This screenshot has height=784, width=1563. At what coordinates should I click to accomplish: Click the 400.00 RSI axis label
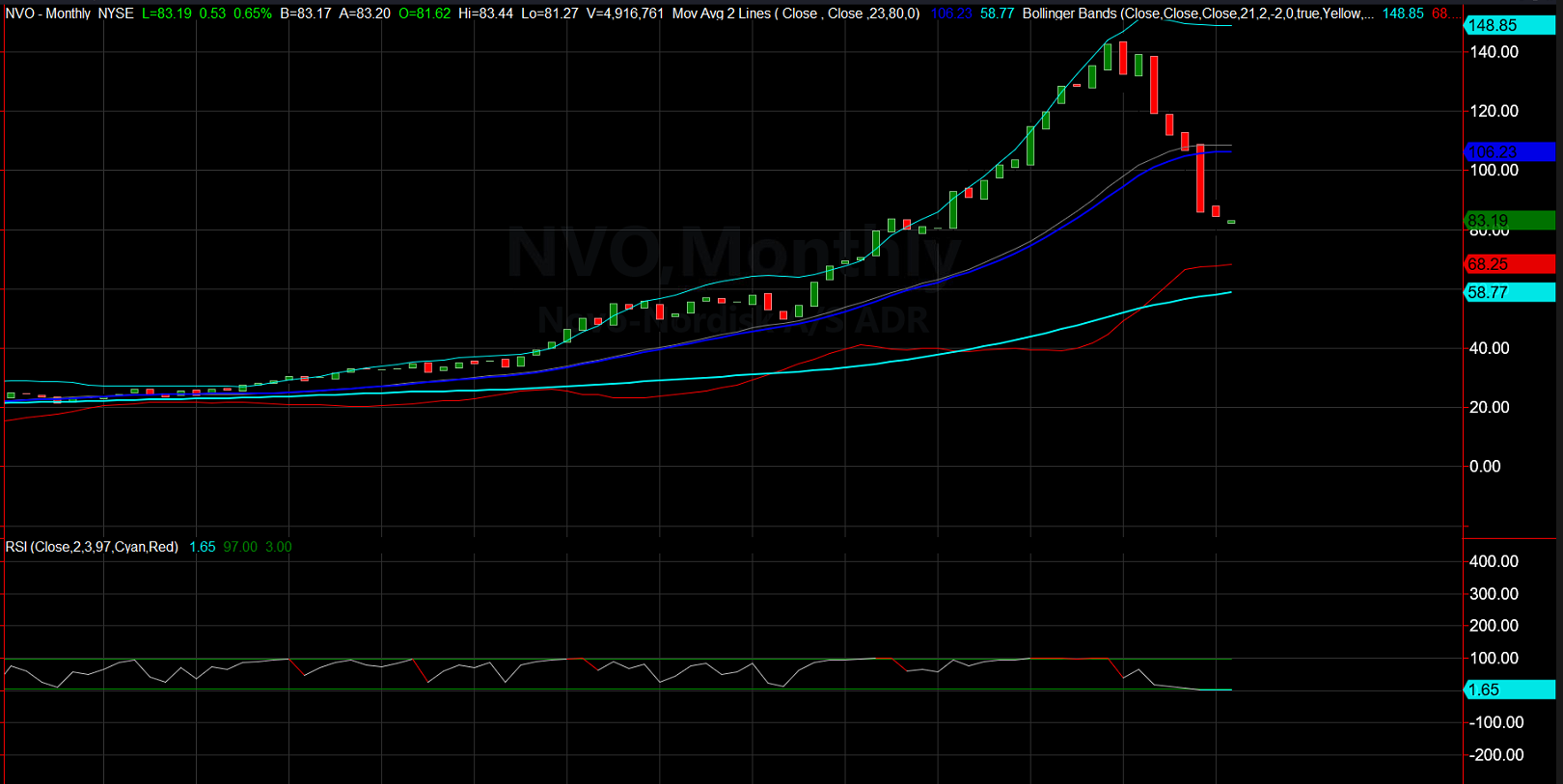(x=1494, y=561)
